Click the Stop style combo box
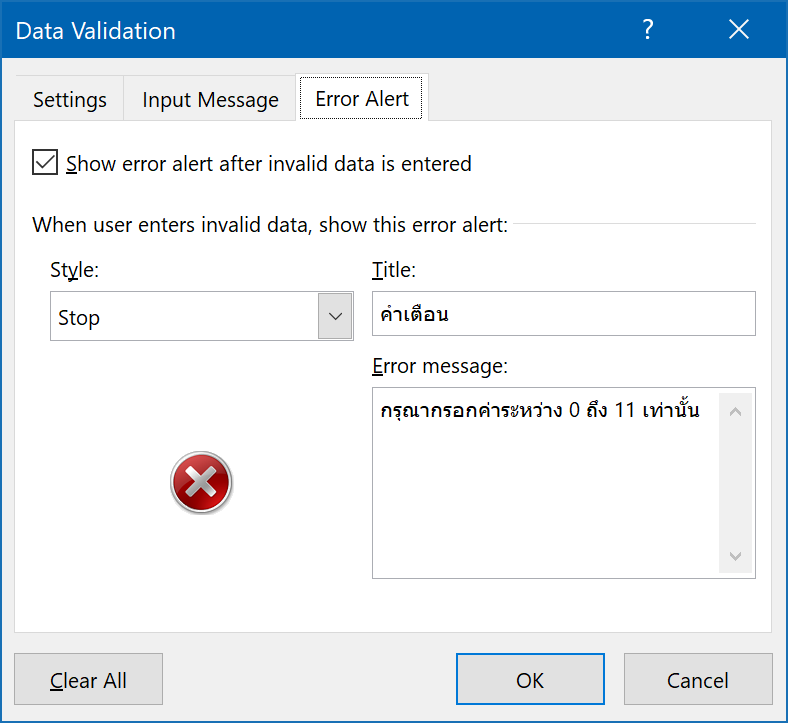This screenshot has height=723, width=788. tap(202, 316)
